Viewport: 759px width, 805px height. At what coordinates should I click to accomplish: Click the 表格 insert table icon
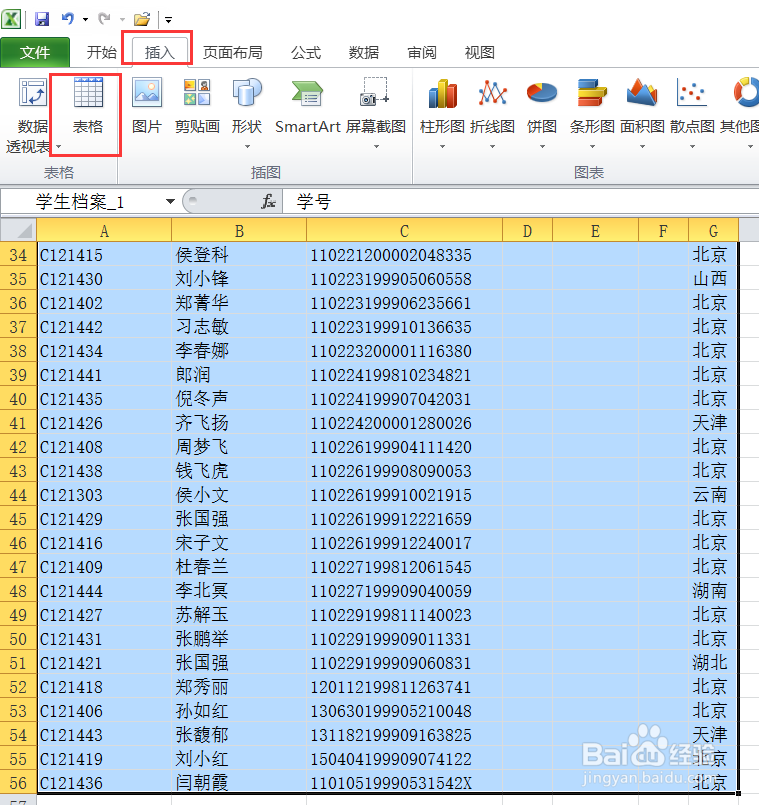point(88,92)
